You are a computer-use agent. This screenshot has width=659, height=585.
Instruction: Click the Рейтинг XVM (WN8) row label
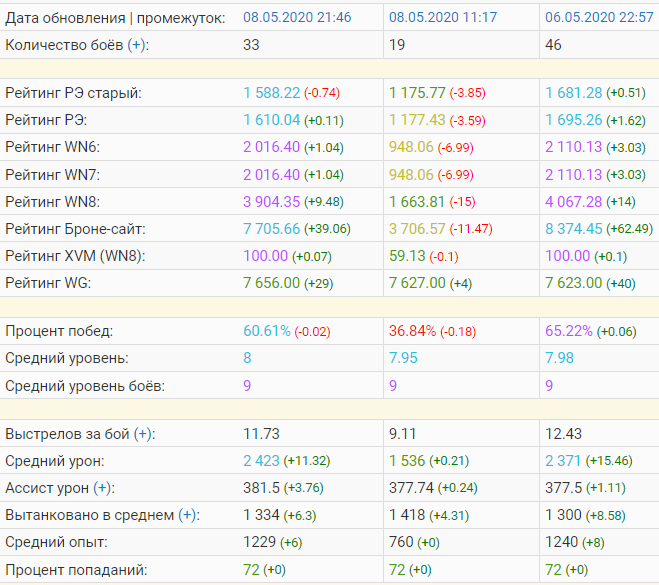click(x=75, y=255)
